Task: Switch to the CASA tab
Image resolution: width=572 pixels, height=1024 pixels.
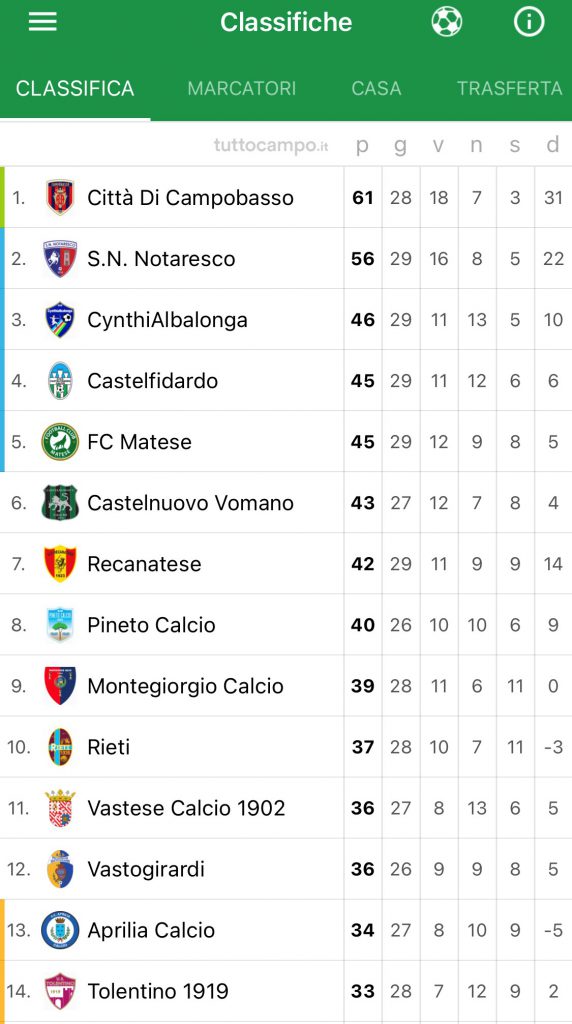Action: click(x=376, y=88)
